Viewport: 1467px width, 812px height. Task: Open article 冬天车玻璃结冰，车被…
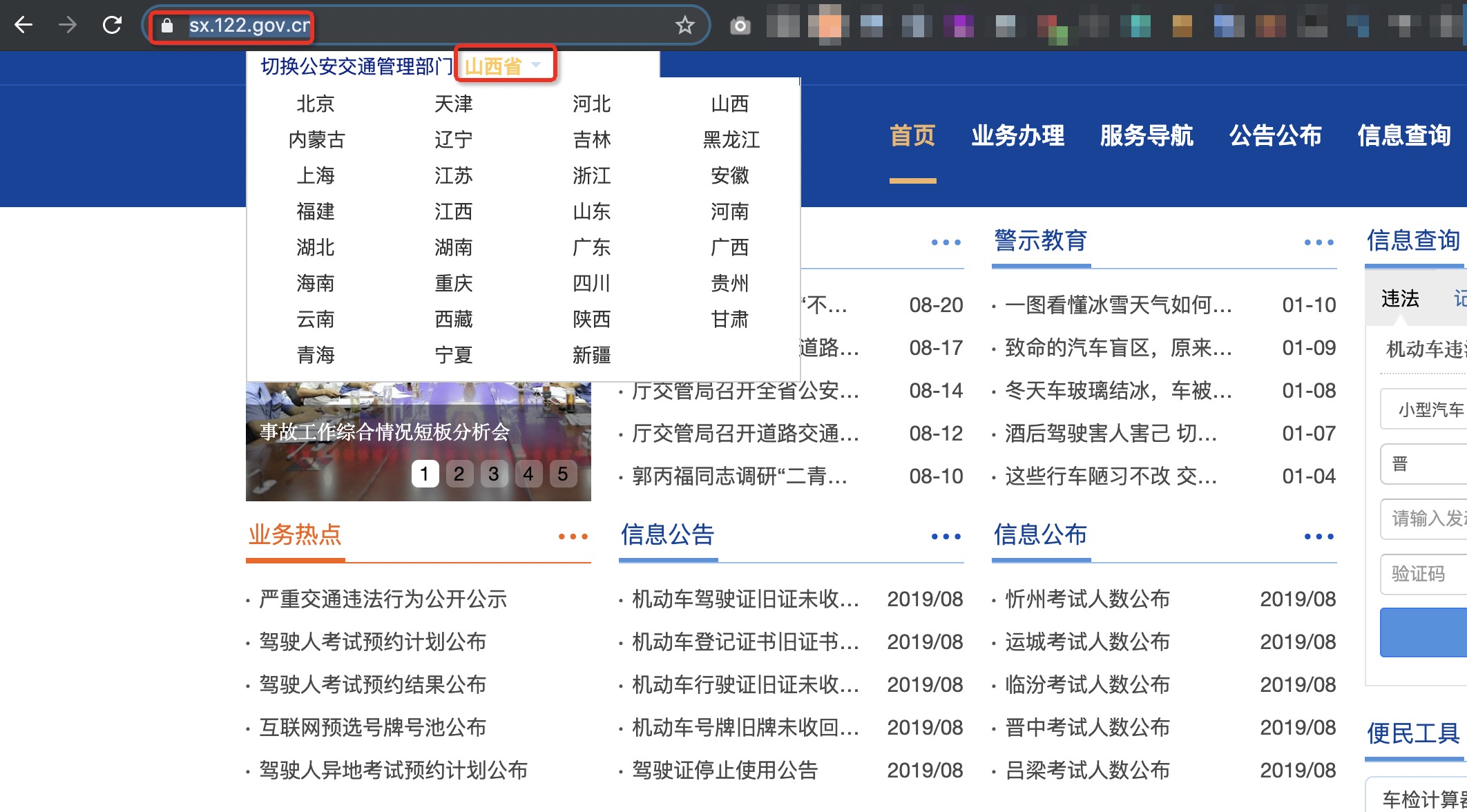point(1118,390)
